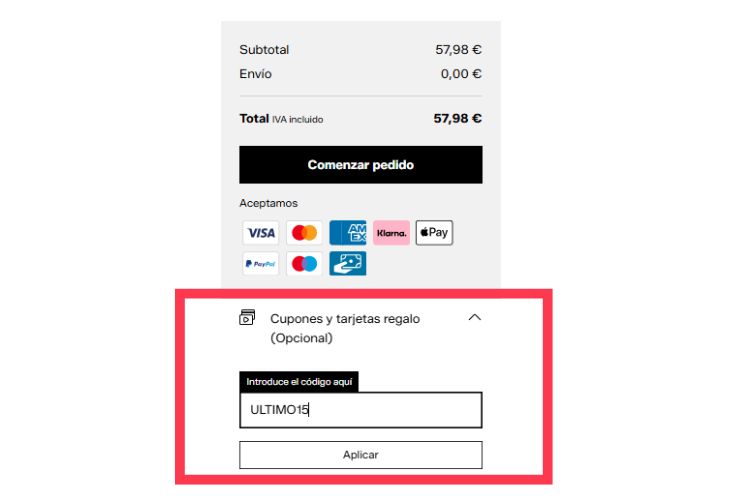Click the Apple Pay icon
This screenshot has height=500, width=750.
click(434, 233)
